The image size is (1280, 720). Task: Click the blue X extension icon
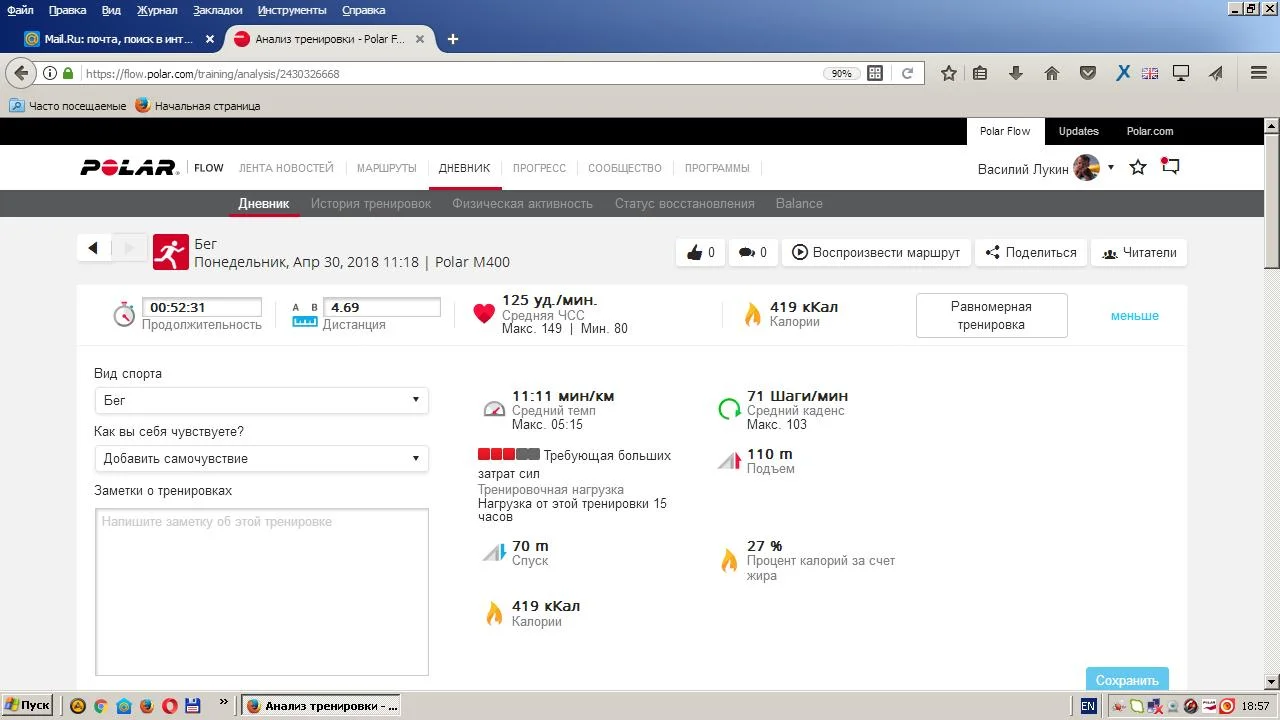(1123, 73)
